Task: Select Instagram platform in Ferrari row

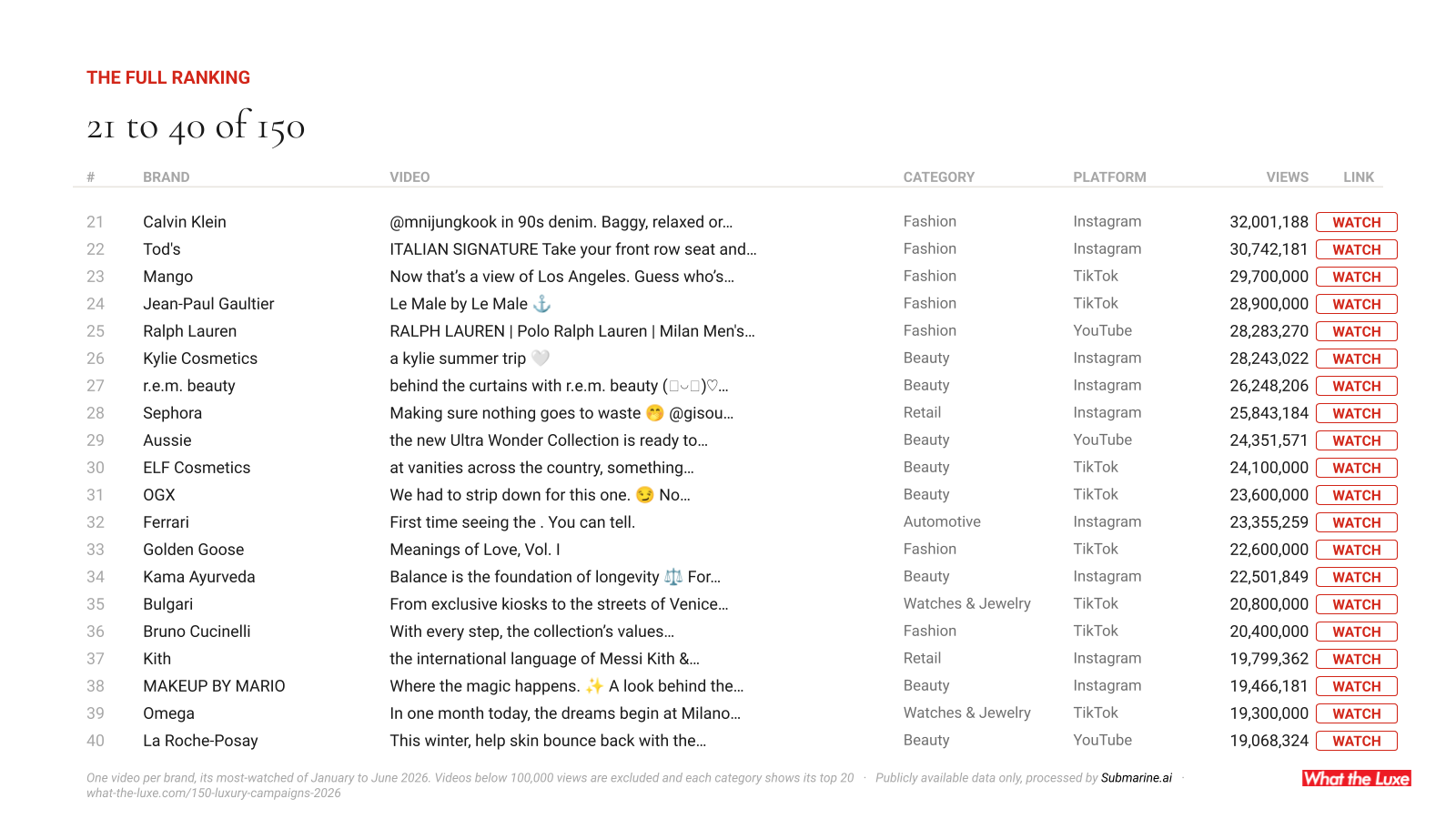Action: pos(1107,521)
